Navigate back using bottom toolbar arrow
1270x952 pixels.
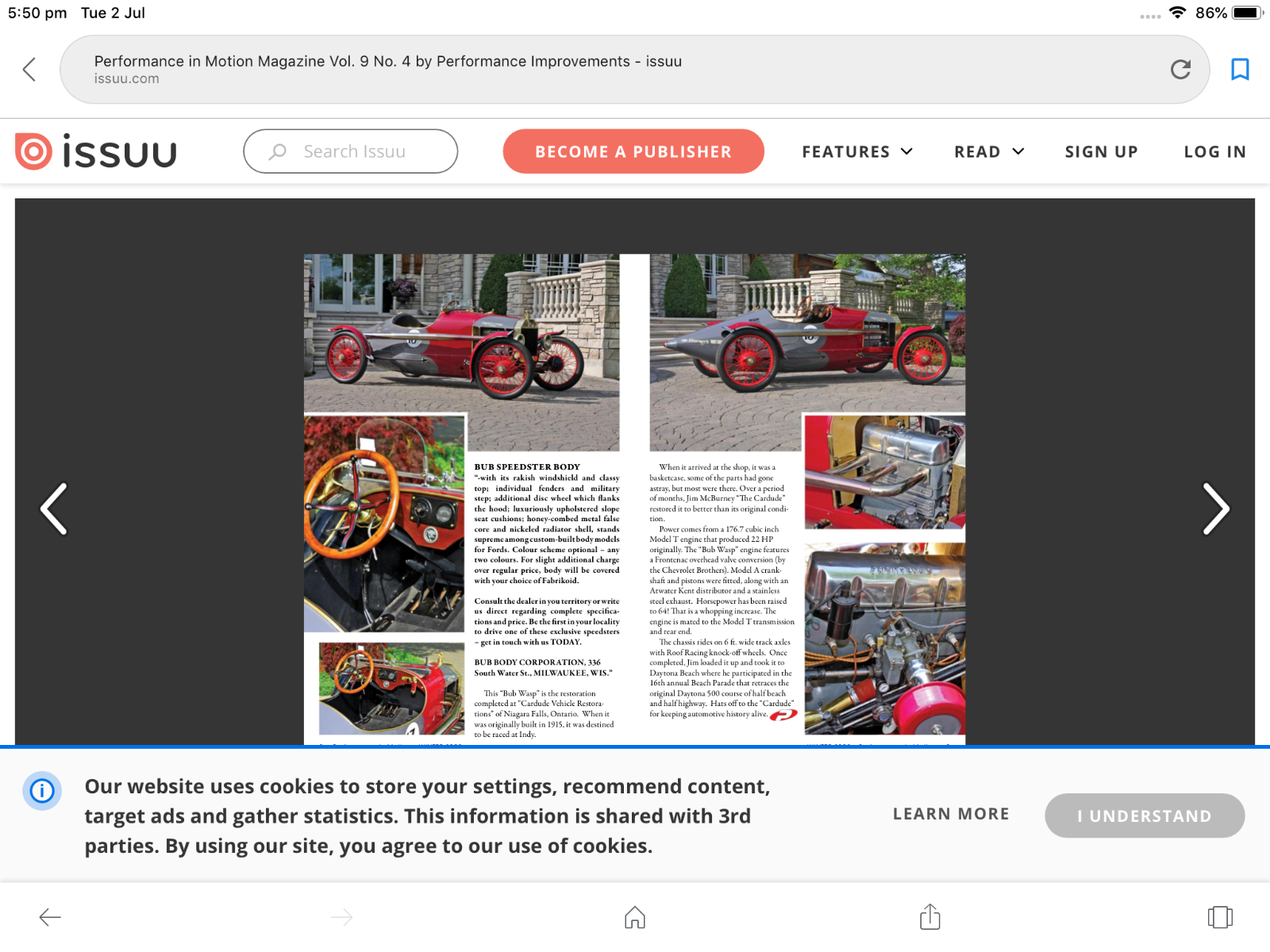tap(50, 918)
